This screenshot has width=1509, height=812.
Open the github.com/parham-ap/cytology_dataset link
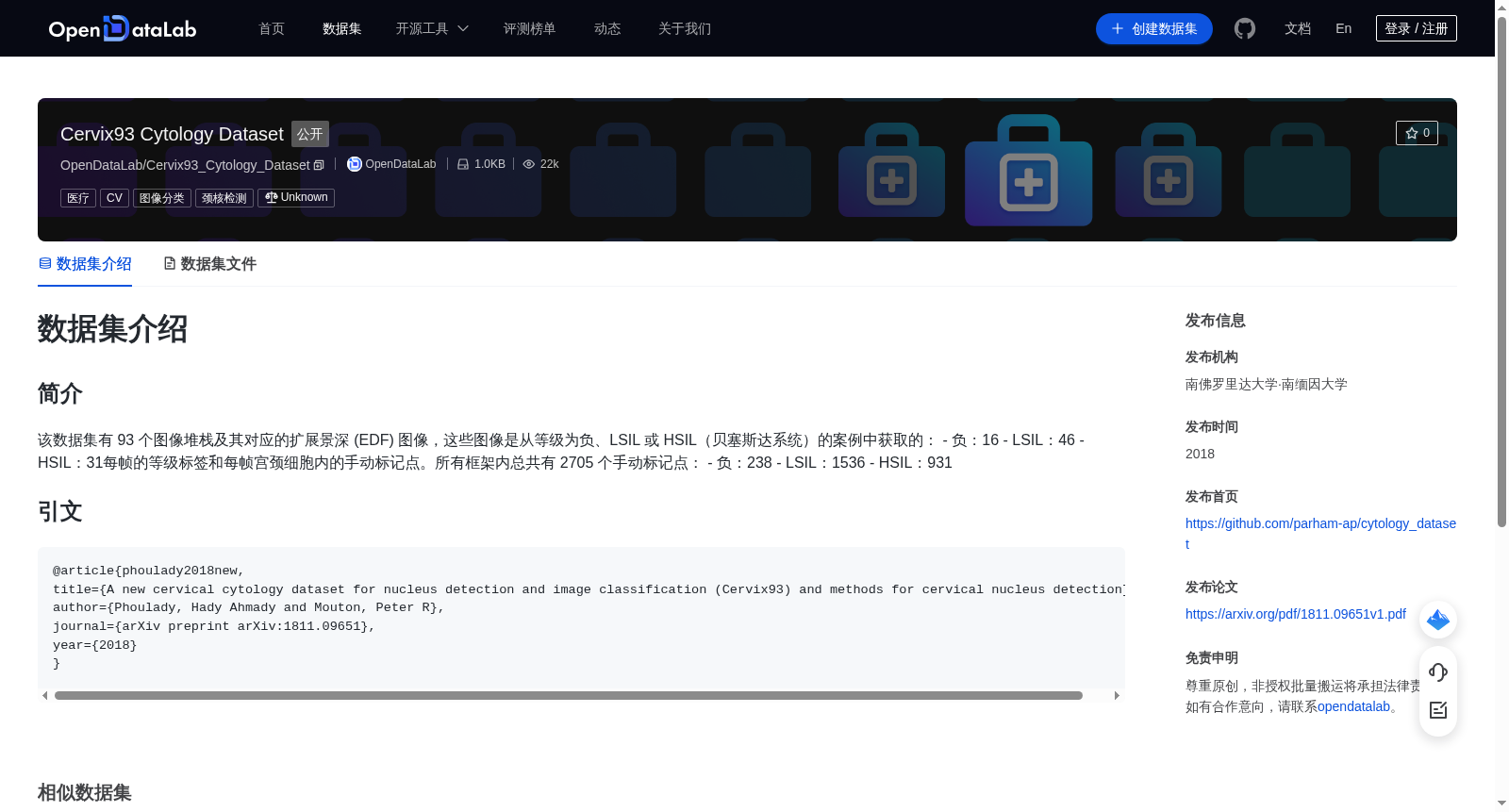point(1320,534)
